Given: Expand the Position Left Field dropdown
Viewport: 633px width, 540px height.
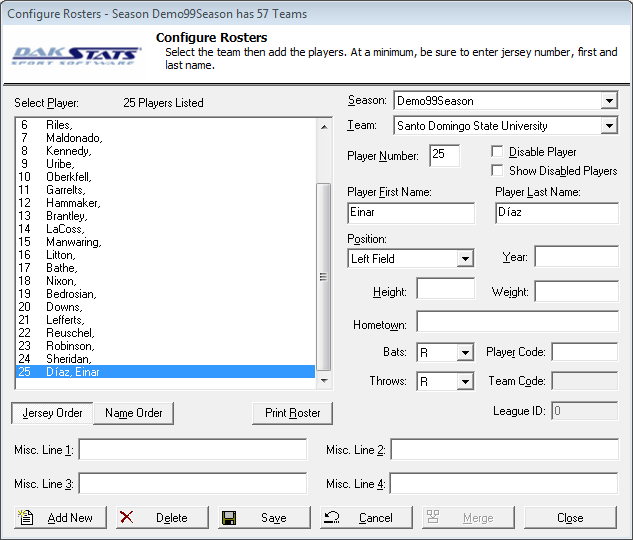Looking at the screenshot, I should 465,259.
